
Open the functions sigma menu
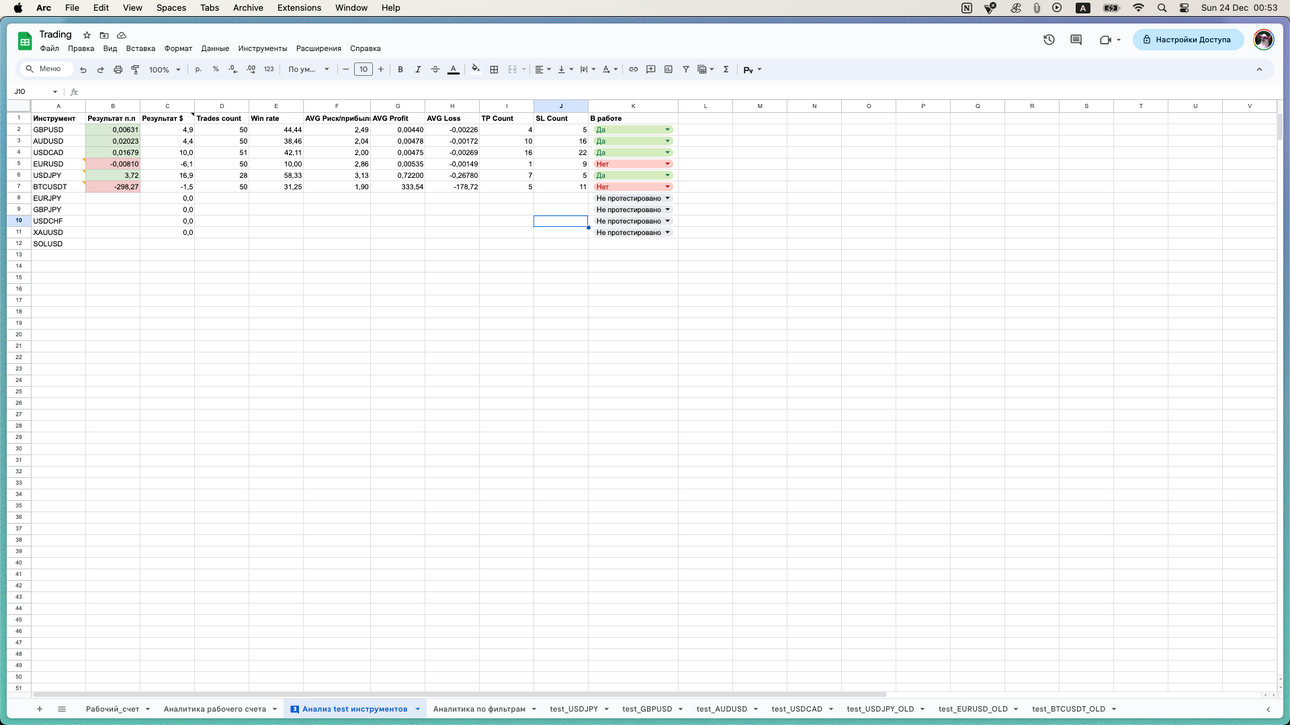[726, 70]
